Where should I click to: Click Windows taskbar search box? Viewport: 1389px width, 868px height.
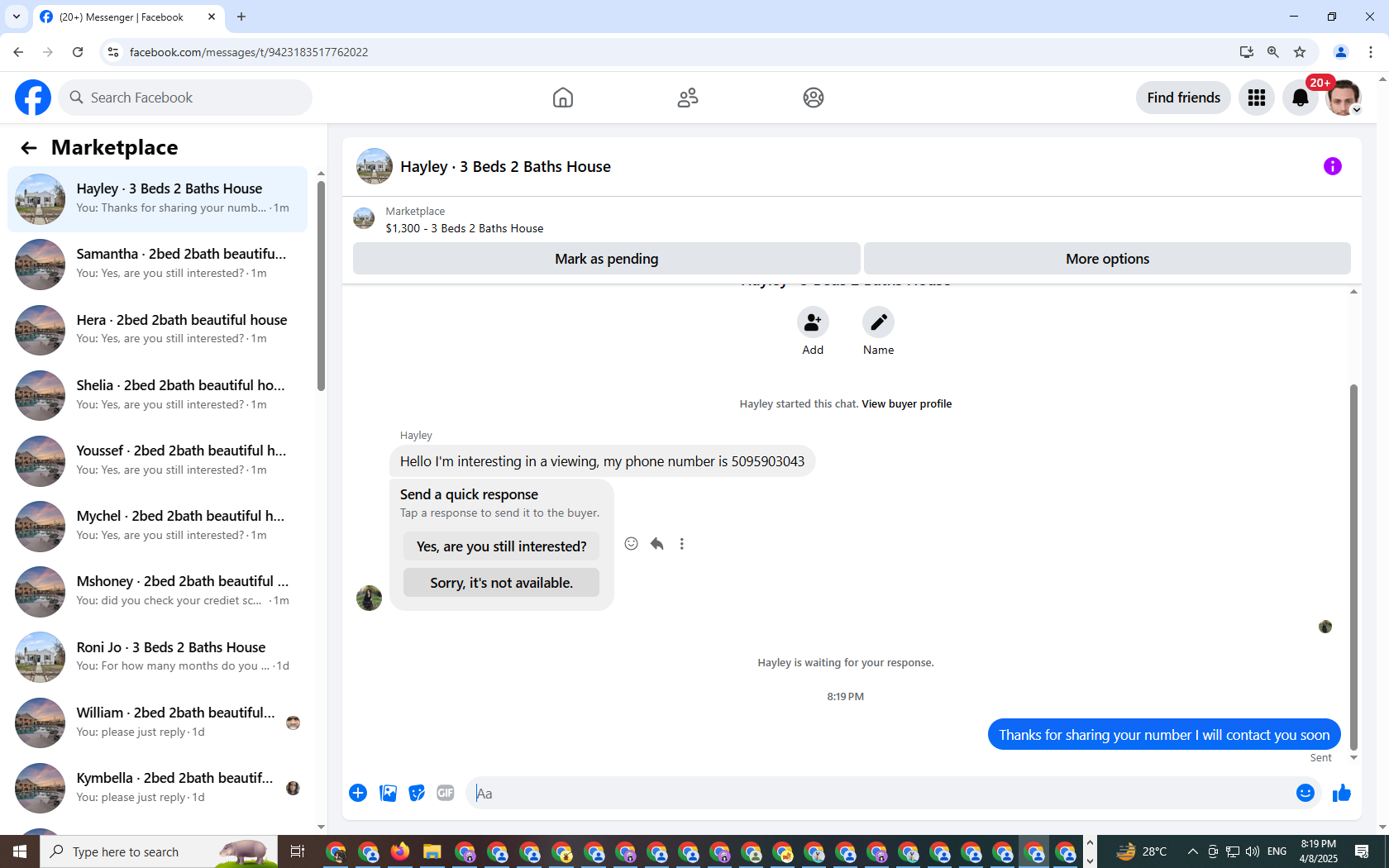(158, 851)
